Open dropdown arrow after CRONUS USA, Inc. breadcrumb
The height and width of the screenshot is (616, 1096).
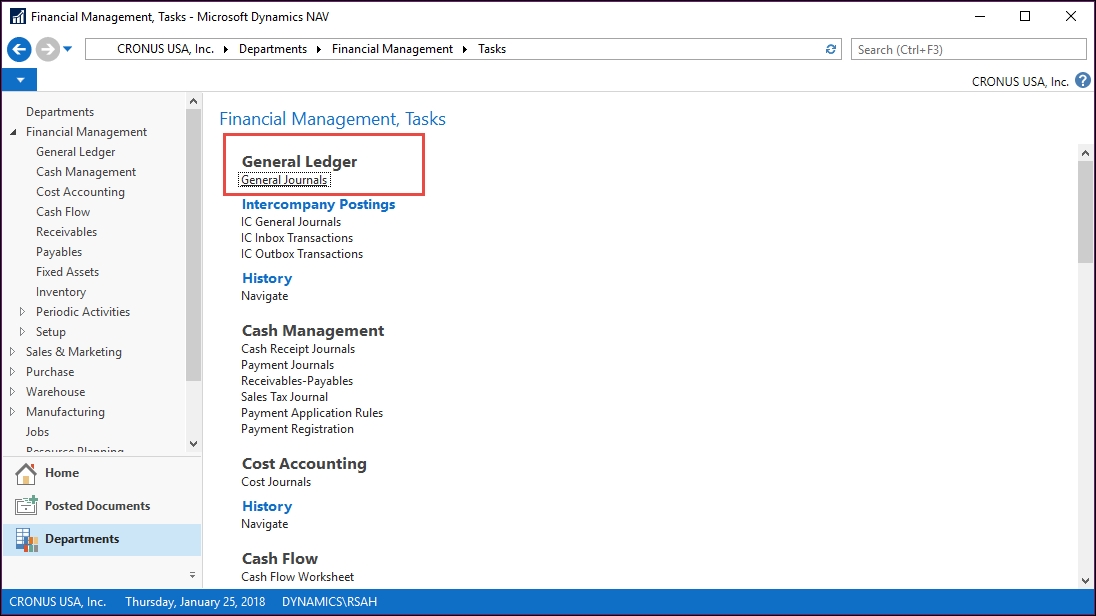click(x=226, y=49)
